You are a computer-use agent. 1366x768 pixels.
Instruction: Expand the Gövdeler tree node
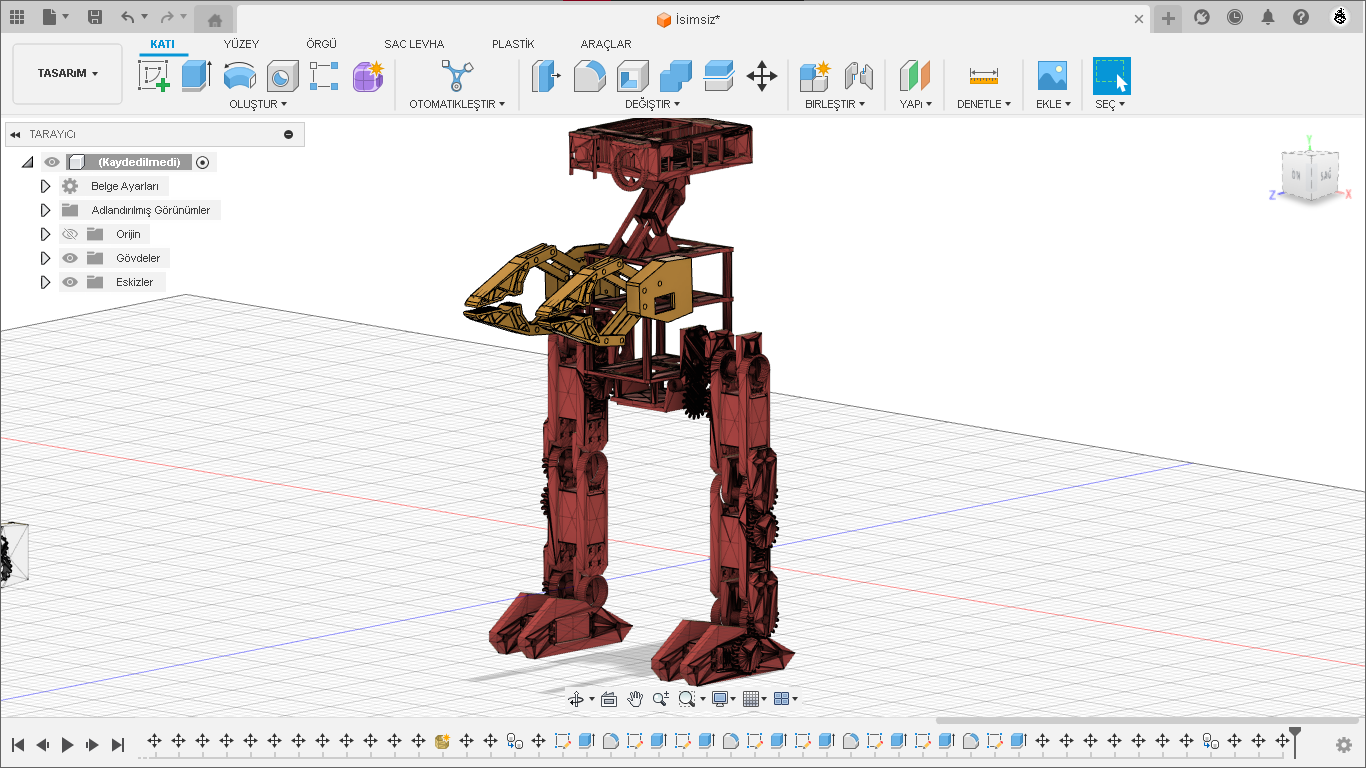45,258
